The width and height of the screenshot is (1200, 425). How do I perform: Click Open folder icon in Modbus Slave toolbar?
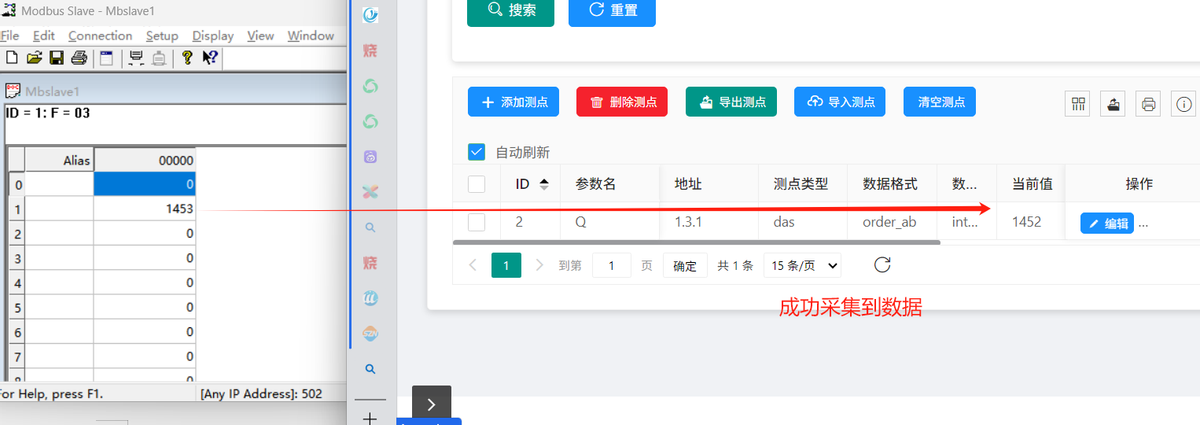[34, 58]
